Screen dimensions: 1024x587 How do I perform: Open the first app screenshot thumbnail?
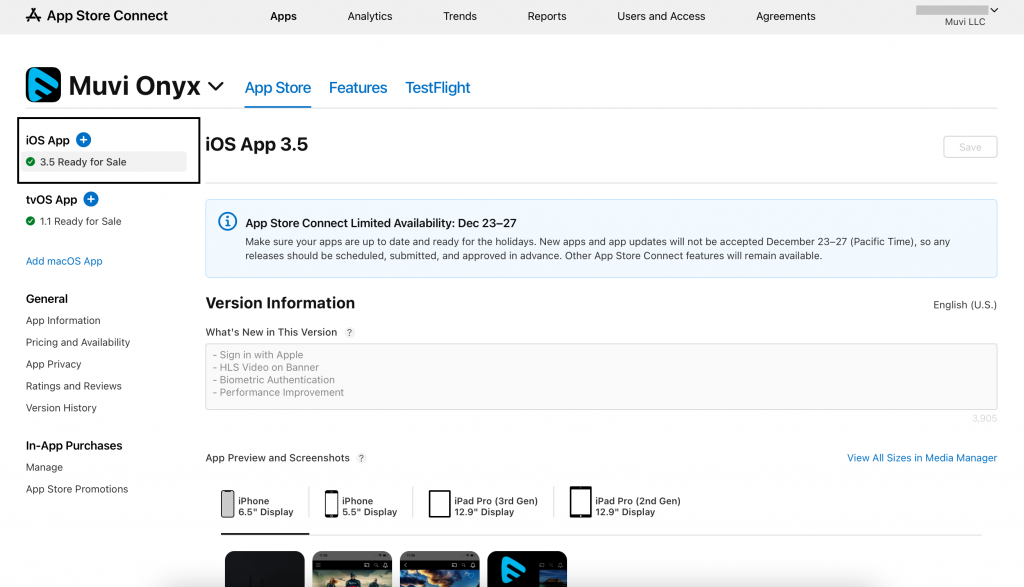tap(264, 570)
